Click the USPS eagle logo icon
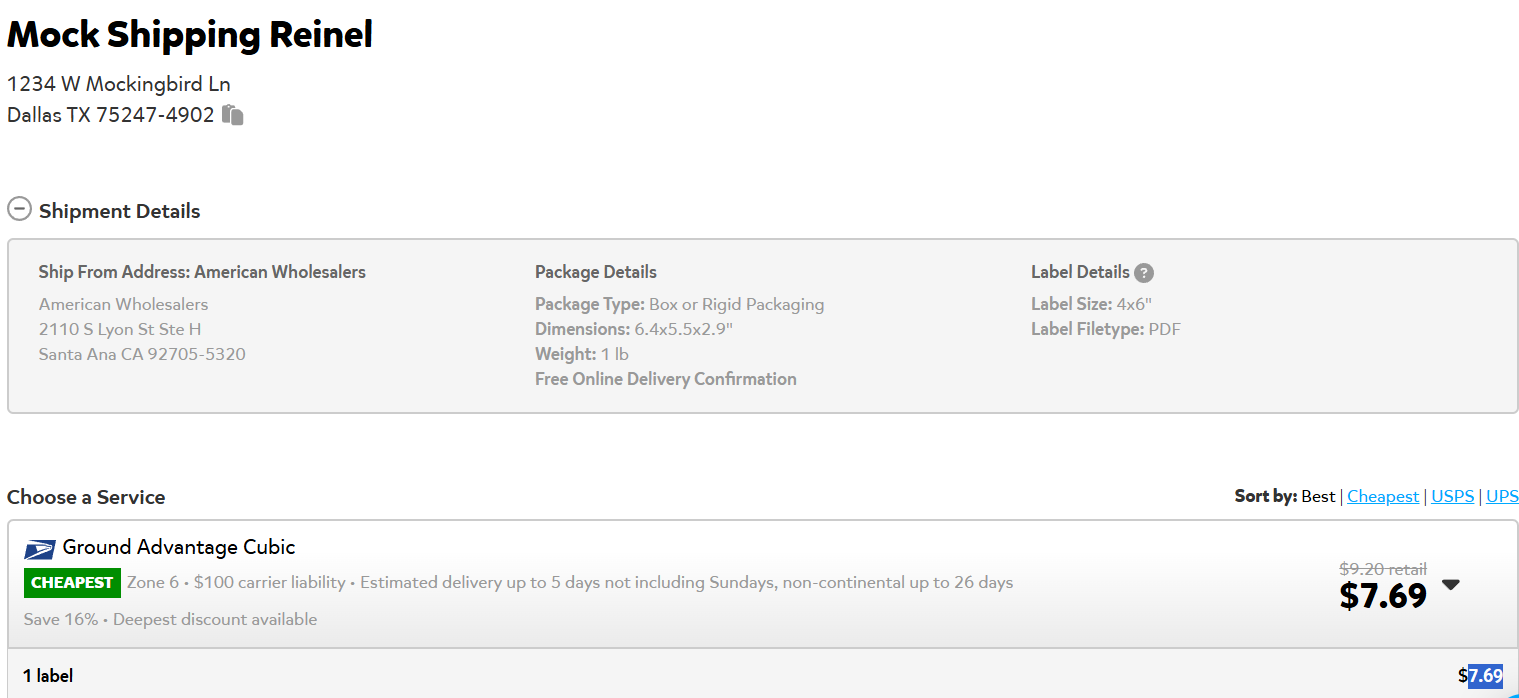 pyautogui.click(x=40, y=549)
